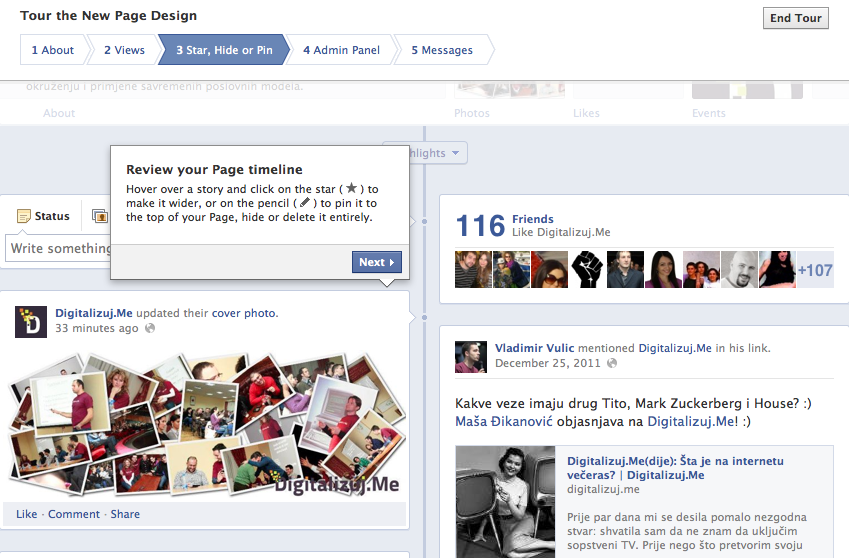The width and height of the screenshot is (849, 558).
Task: Go to tour step 1 About
Action: point(53,50)
